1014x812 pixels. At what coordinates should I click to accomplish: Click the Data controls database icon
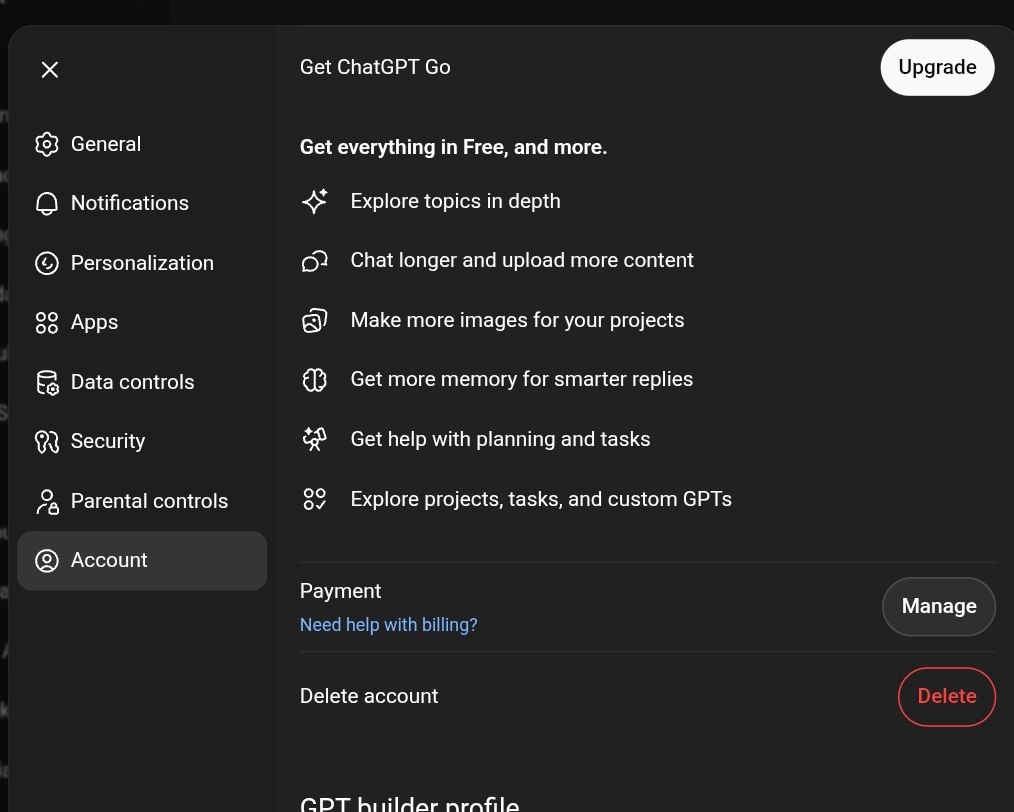(x=47, y=382)
